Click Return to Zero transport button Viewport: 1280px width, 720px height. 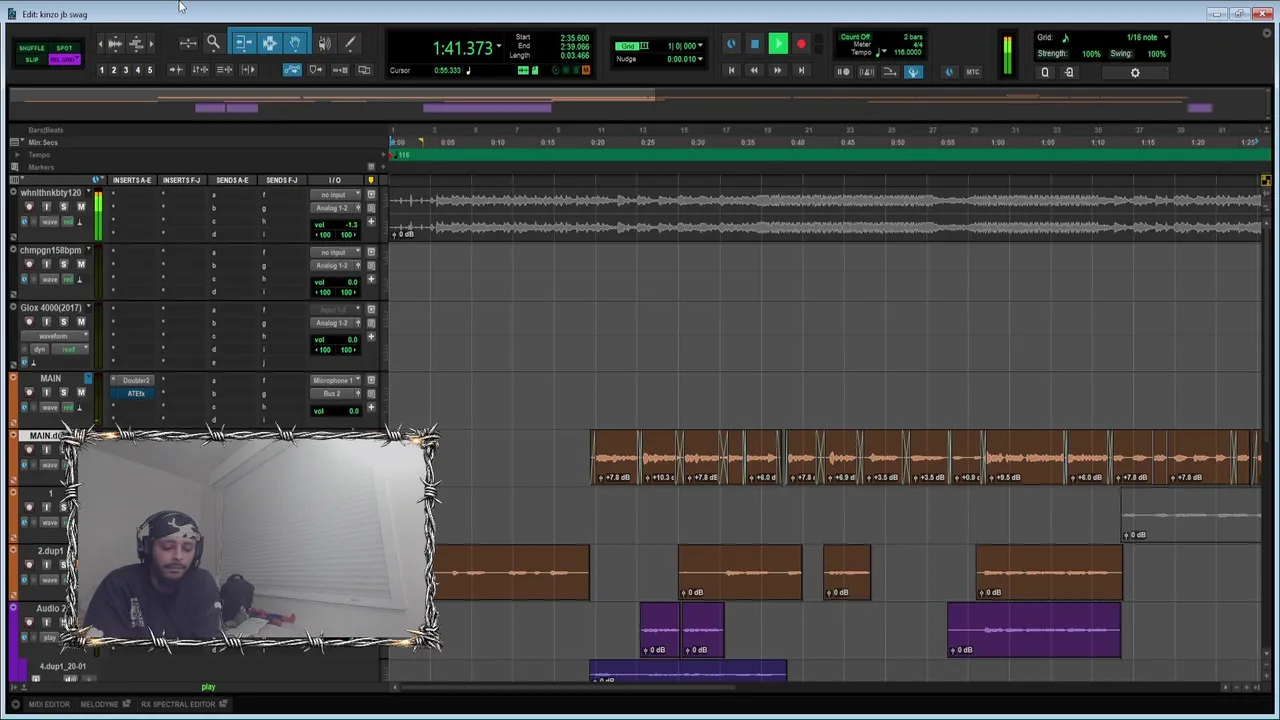tap(731, 70)
